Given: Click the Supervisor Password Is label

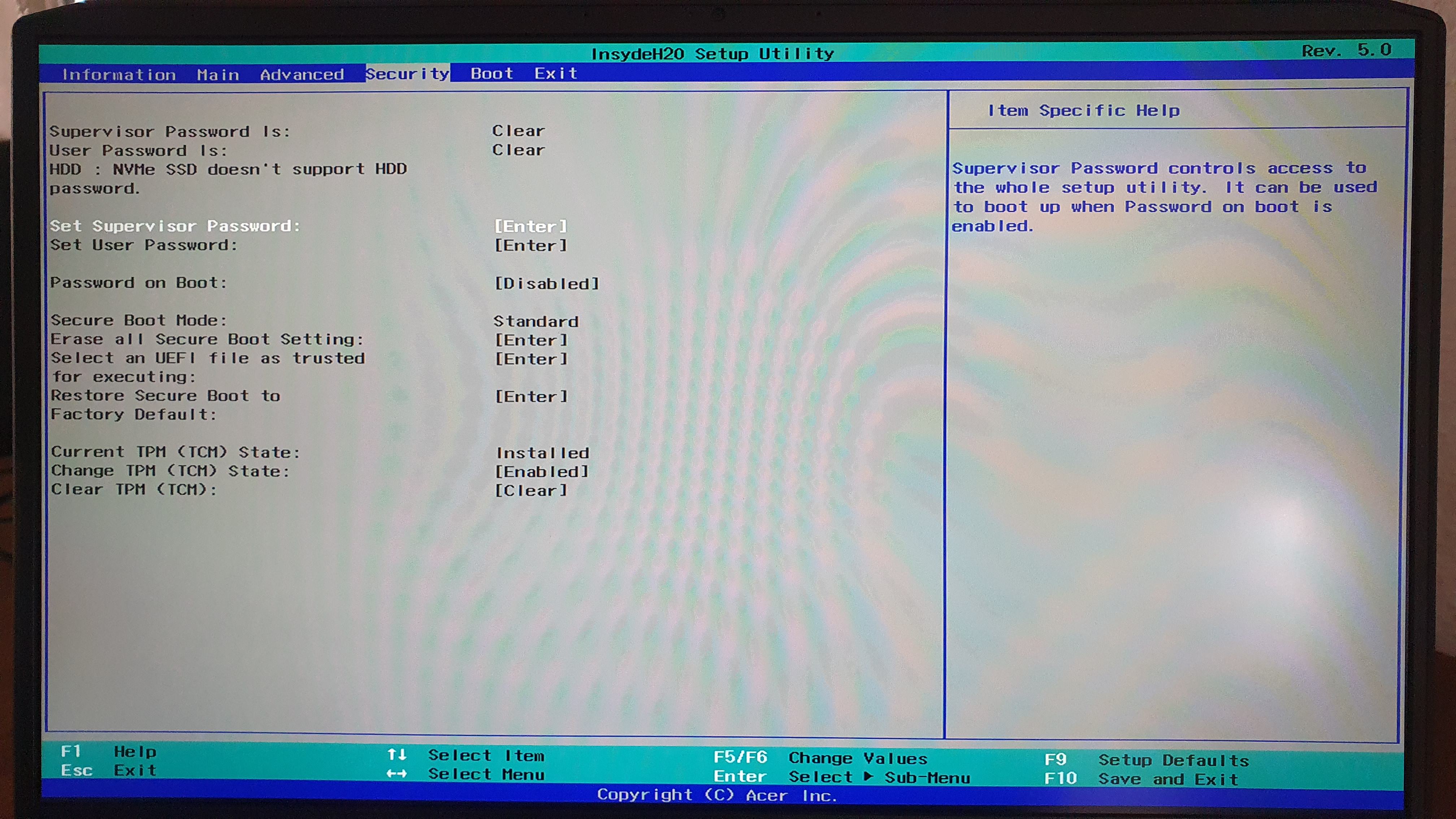Looking at the screenshot, I should click(170, 132).
